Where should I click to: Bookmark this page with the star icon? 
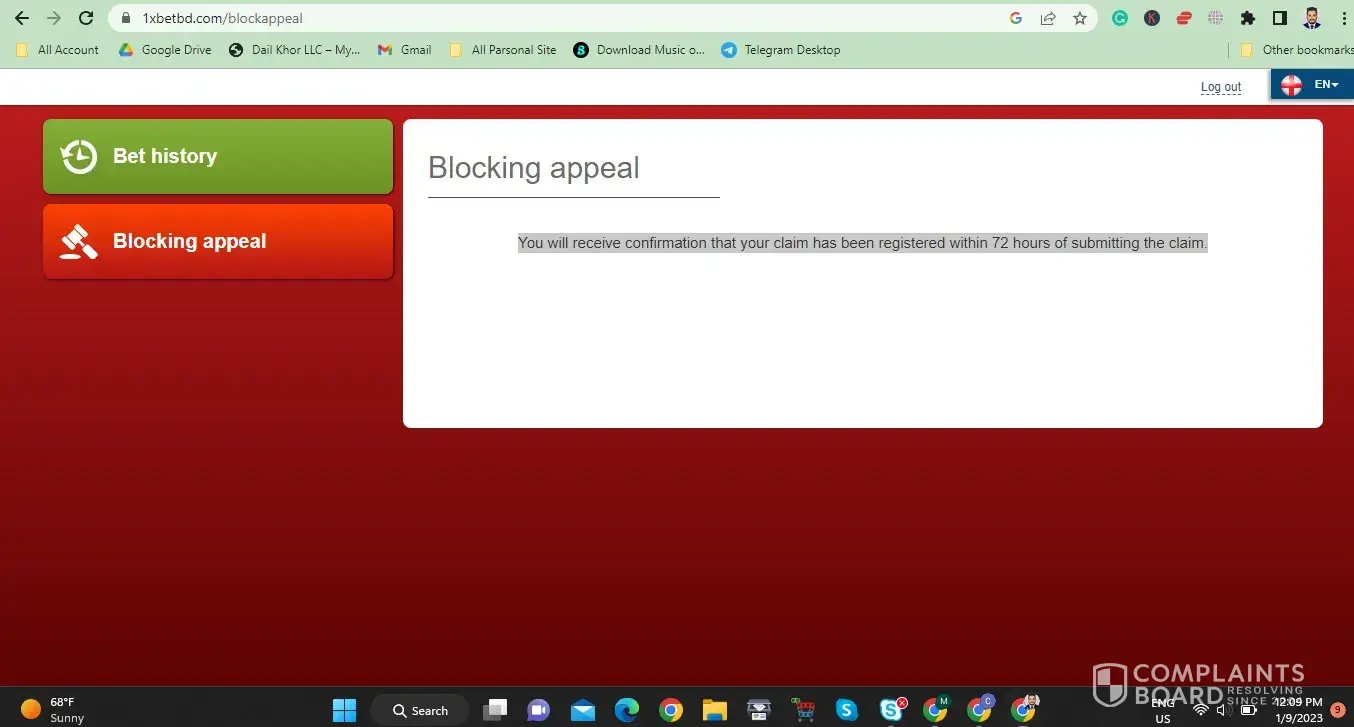(x=1080, y=18)
